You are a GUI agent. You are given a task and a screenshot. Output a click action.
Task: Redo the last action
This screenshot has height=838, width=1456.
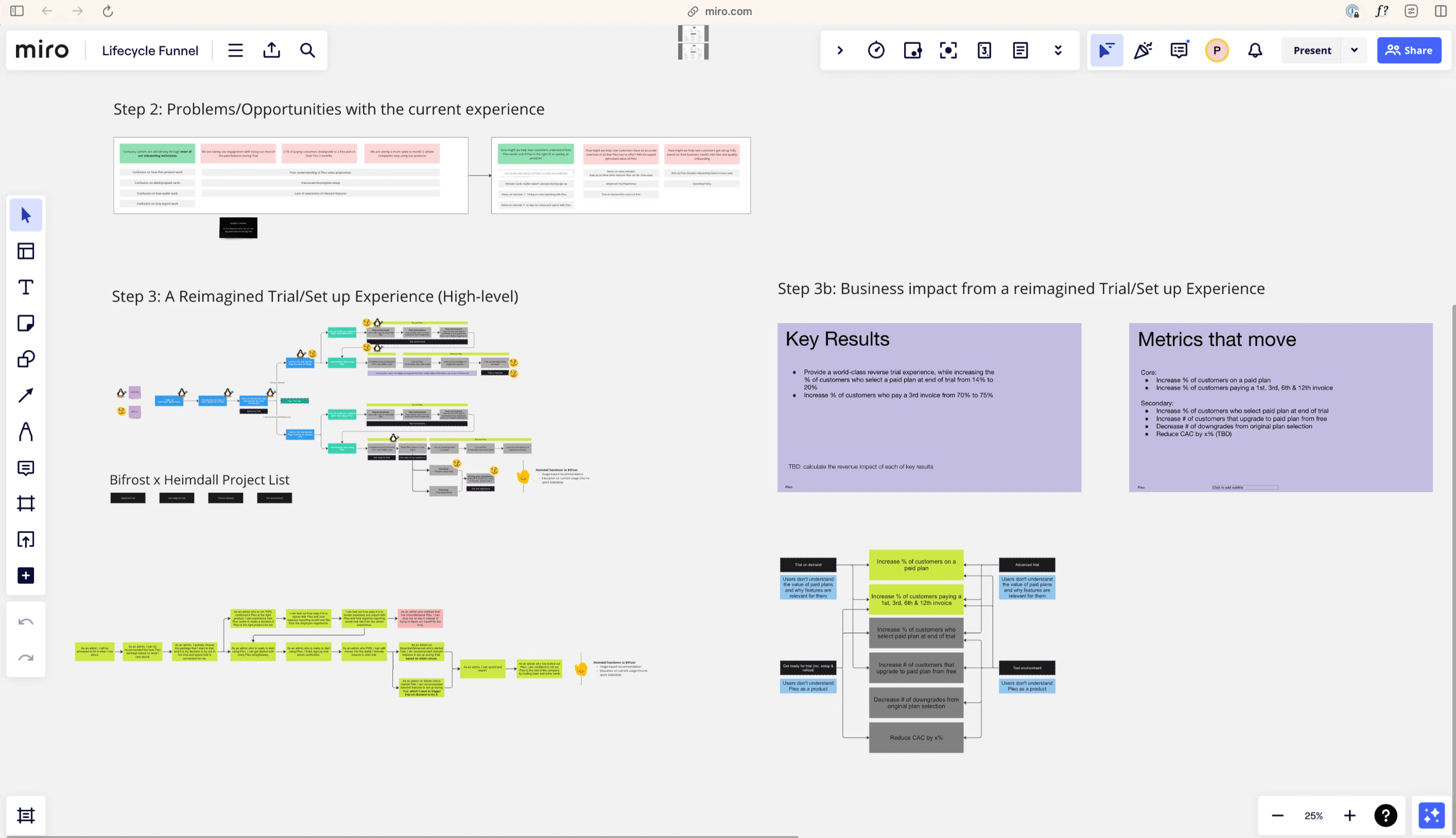pos(26,658)
